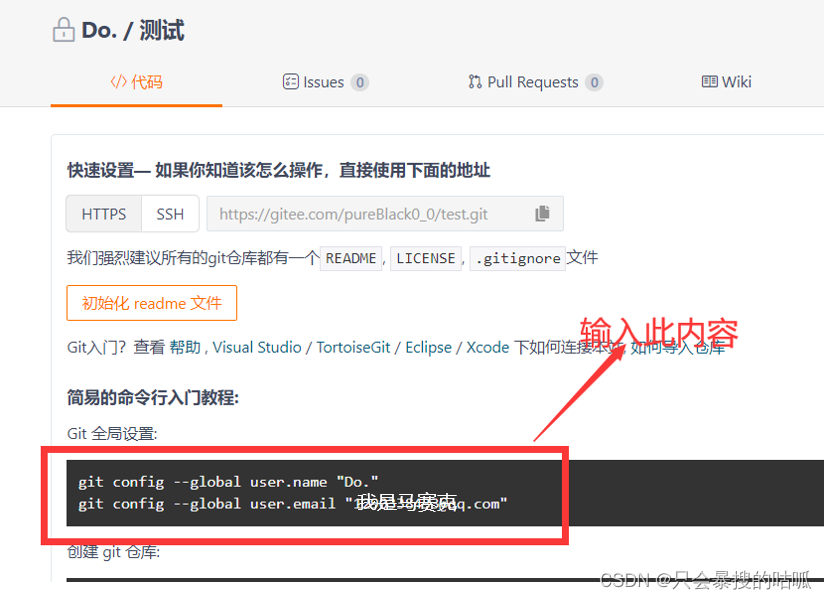Open the TortoiseGit link
This screenshot has width=827, height=599.
pyautogui.click(x=353, y=347)
